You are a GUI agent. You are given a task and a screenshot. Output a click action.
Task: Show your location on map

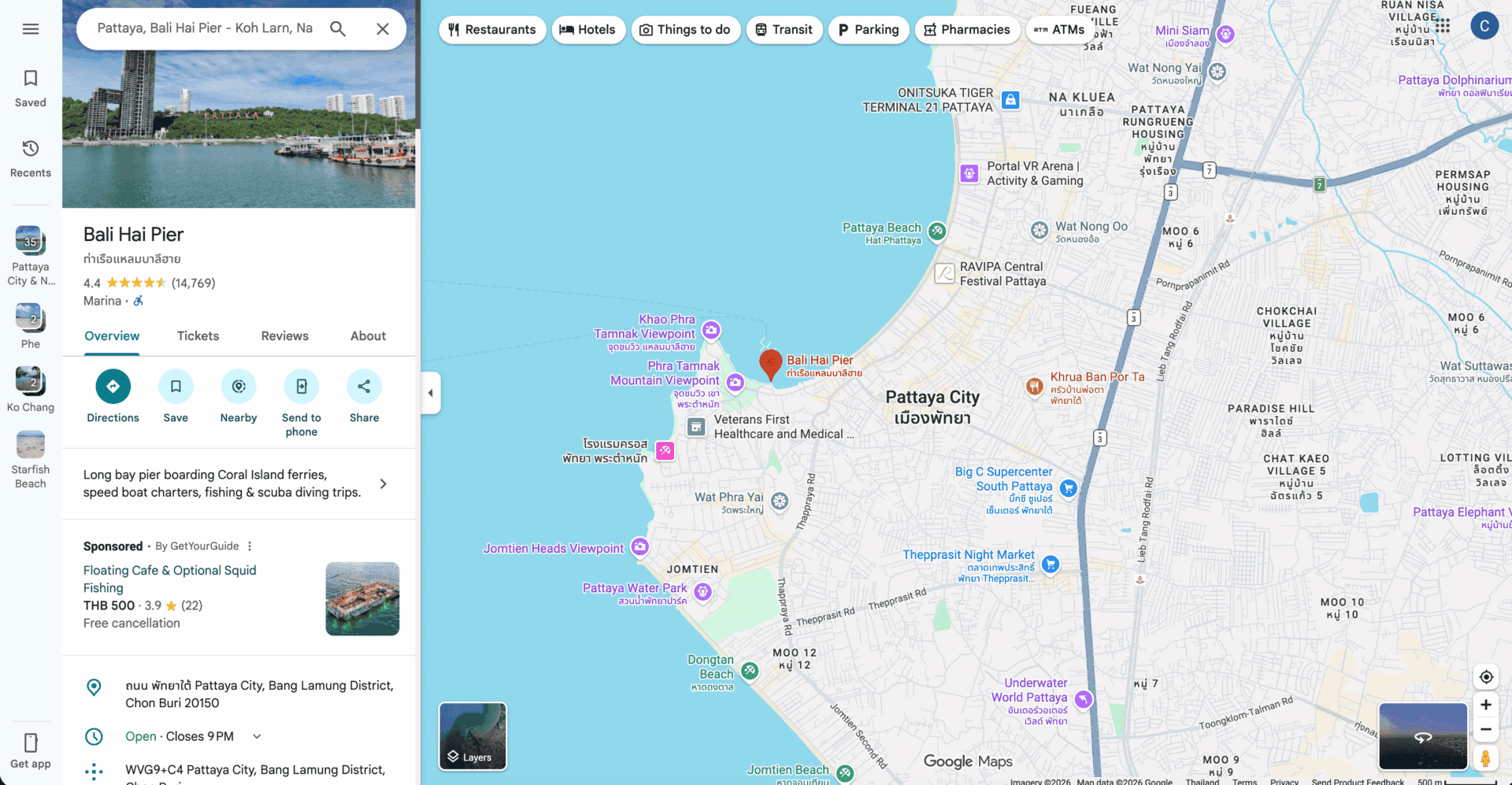[x=1486, y=677]
